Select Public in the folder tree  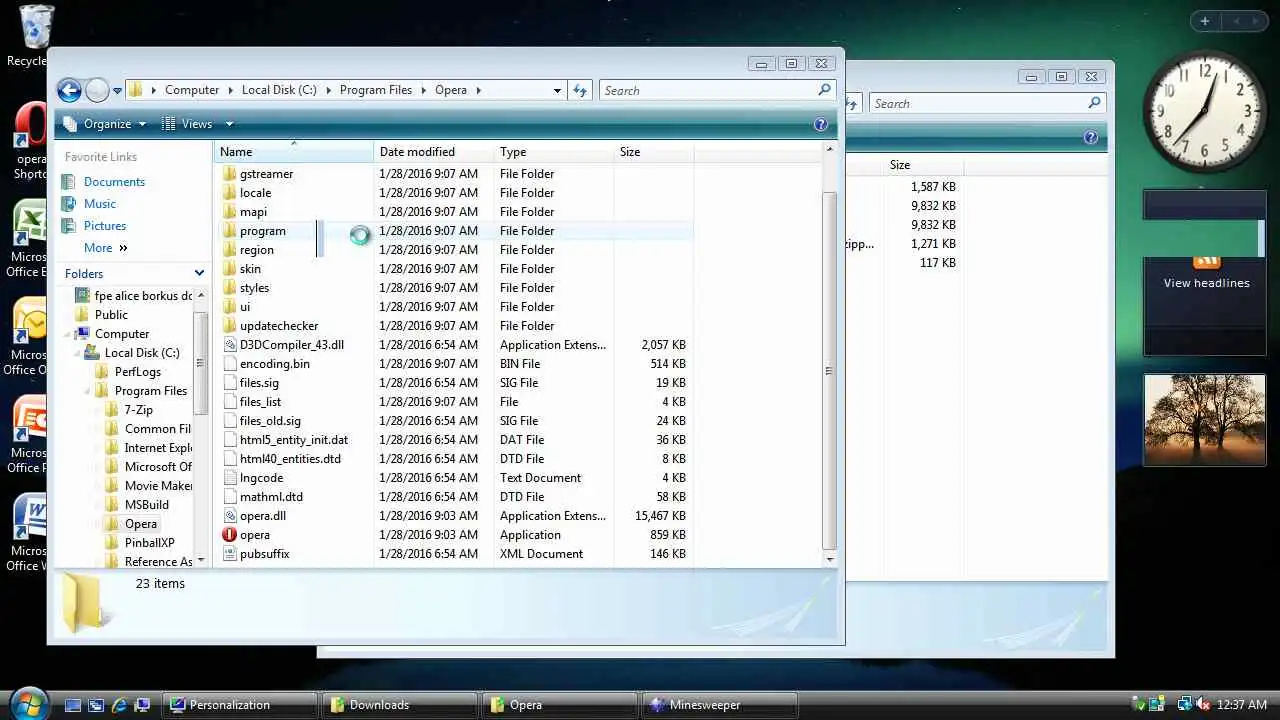111,315
